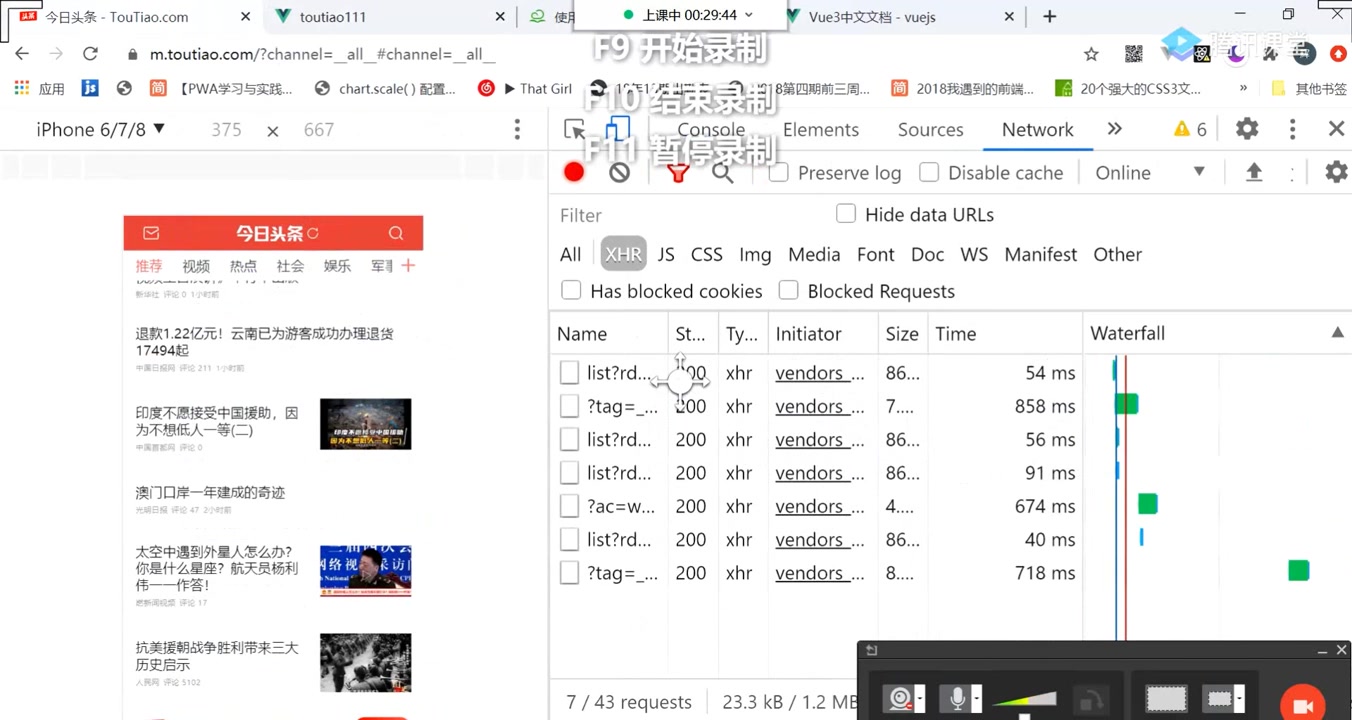This screenshot has width=1352, height=720.
Task: Reload the page with browser refresh button
Action: [x=91, y=54]
